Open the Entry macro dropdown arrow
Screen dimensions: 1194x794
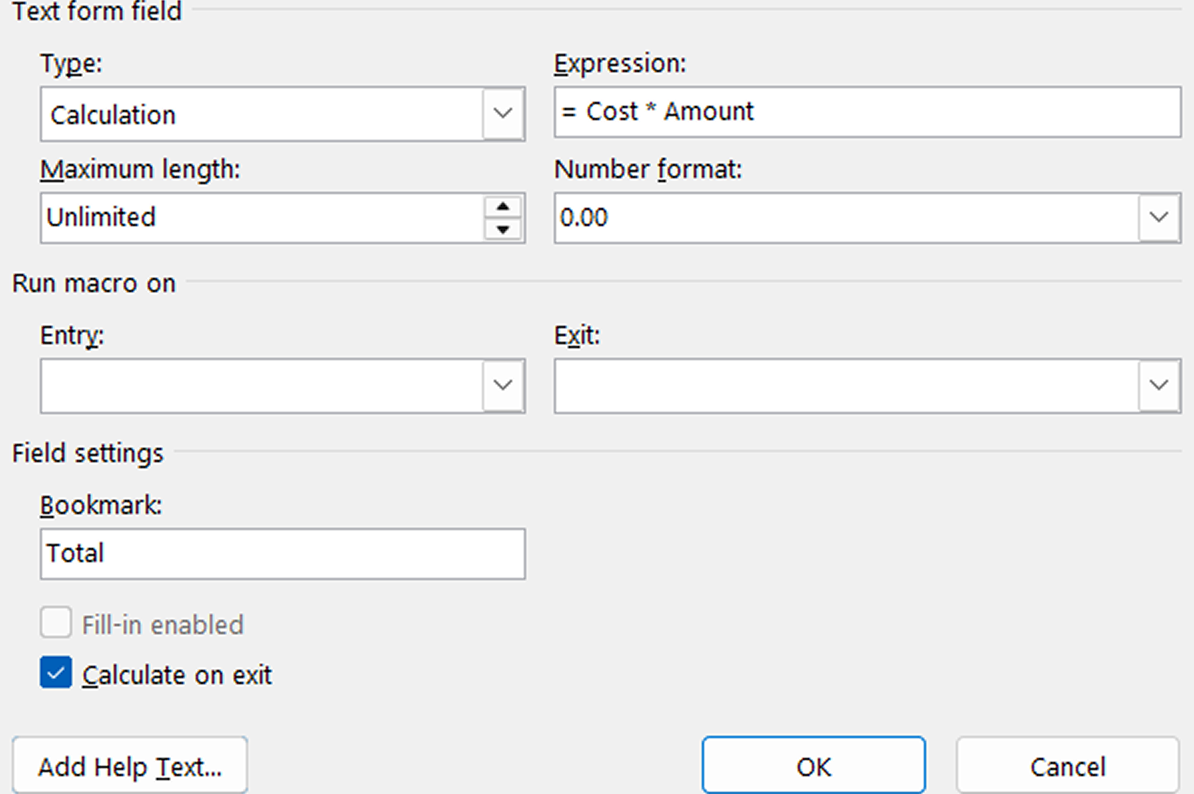pos(503,385)
